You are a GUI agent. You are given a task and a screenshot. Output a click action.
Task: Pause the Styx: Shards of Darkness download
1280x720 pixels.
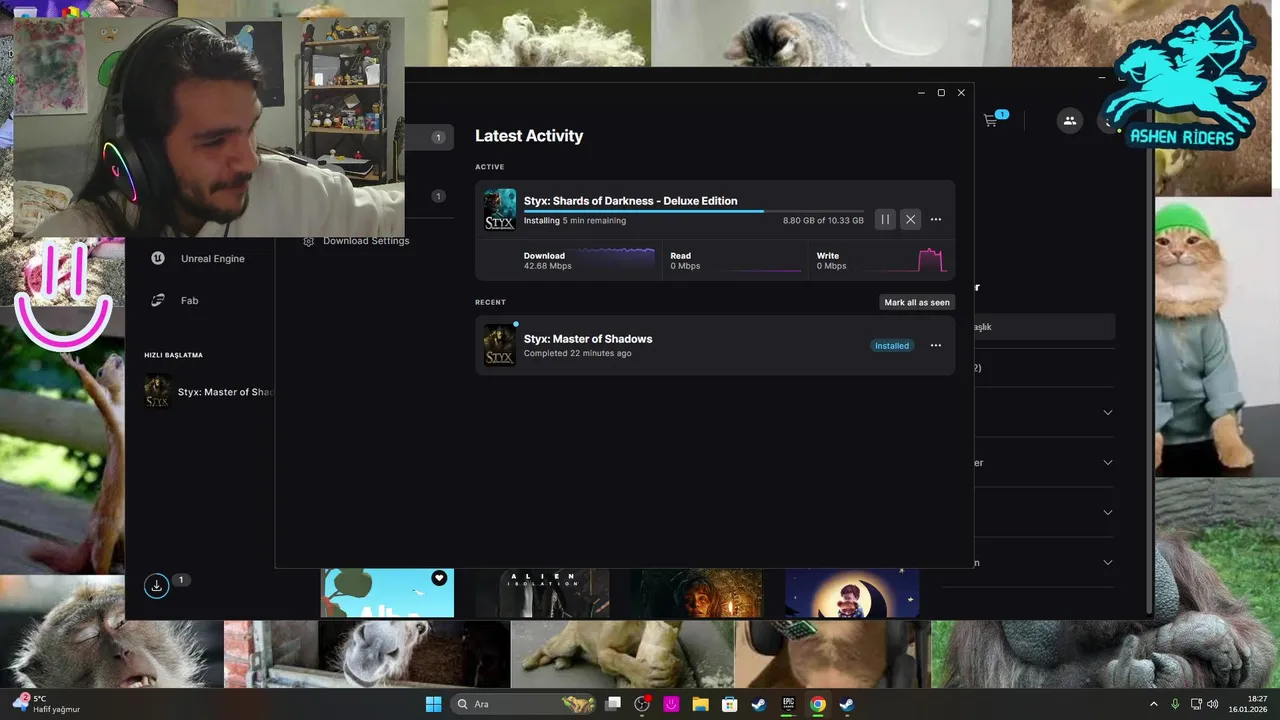coord(885,219)
